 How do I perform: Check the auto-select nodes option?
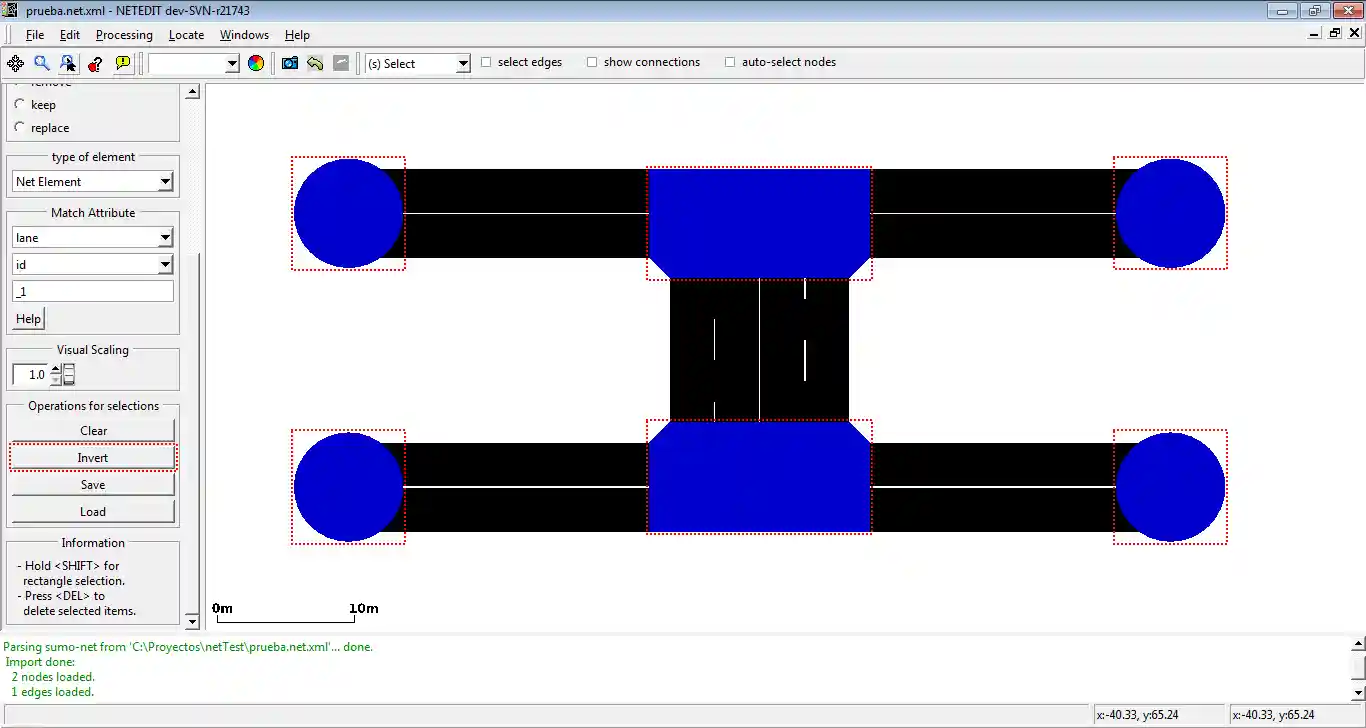(x=730, y=62)
